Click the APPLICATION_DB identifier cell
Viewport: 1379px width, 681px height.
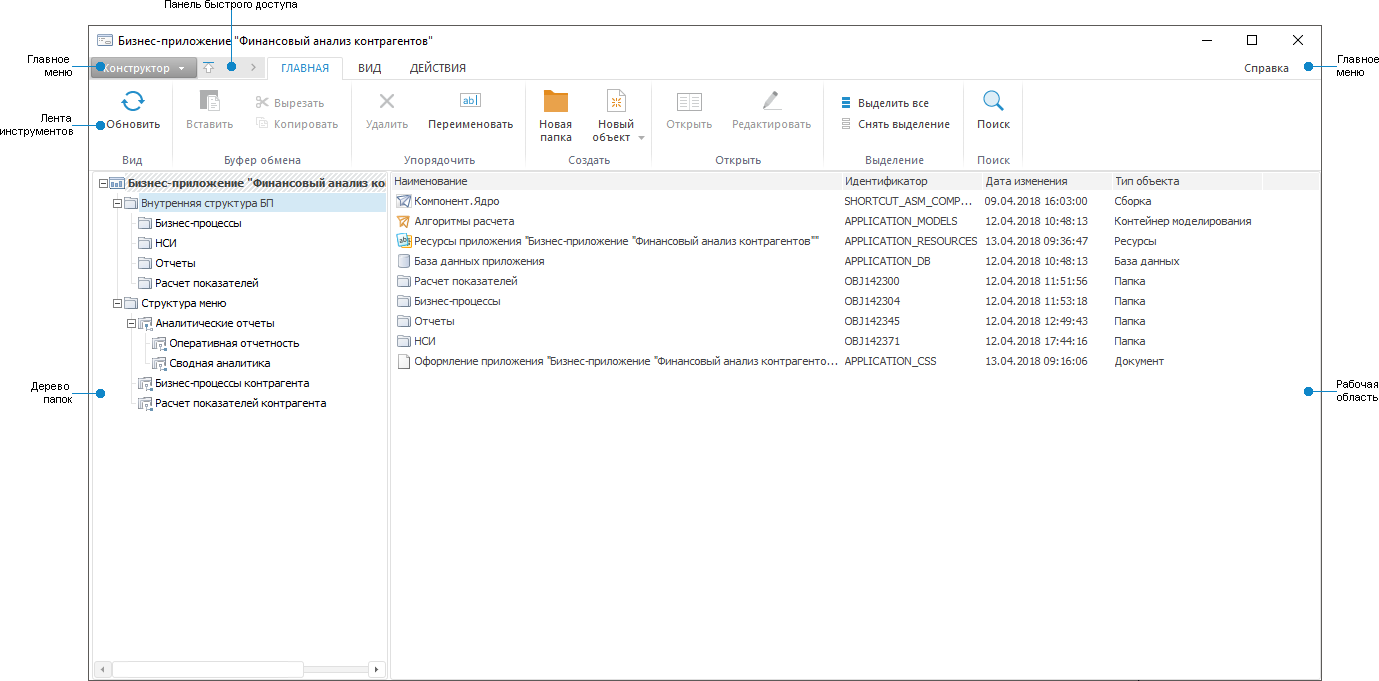coord(887,261)
